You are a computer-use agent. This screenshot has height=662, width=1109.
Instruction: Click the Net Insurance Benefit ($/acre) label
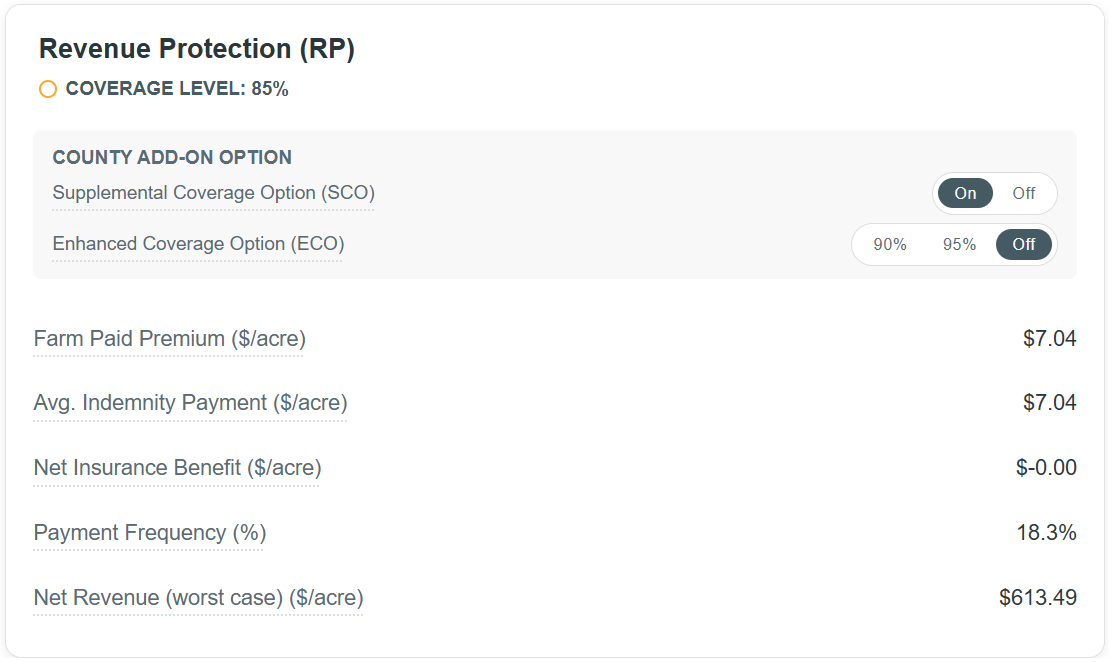177,468
